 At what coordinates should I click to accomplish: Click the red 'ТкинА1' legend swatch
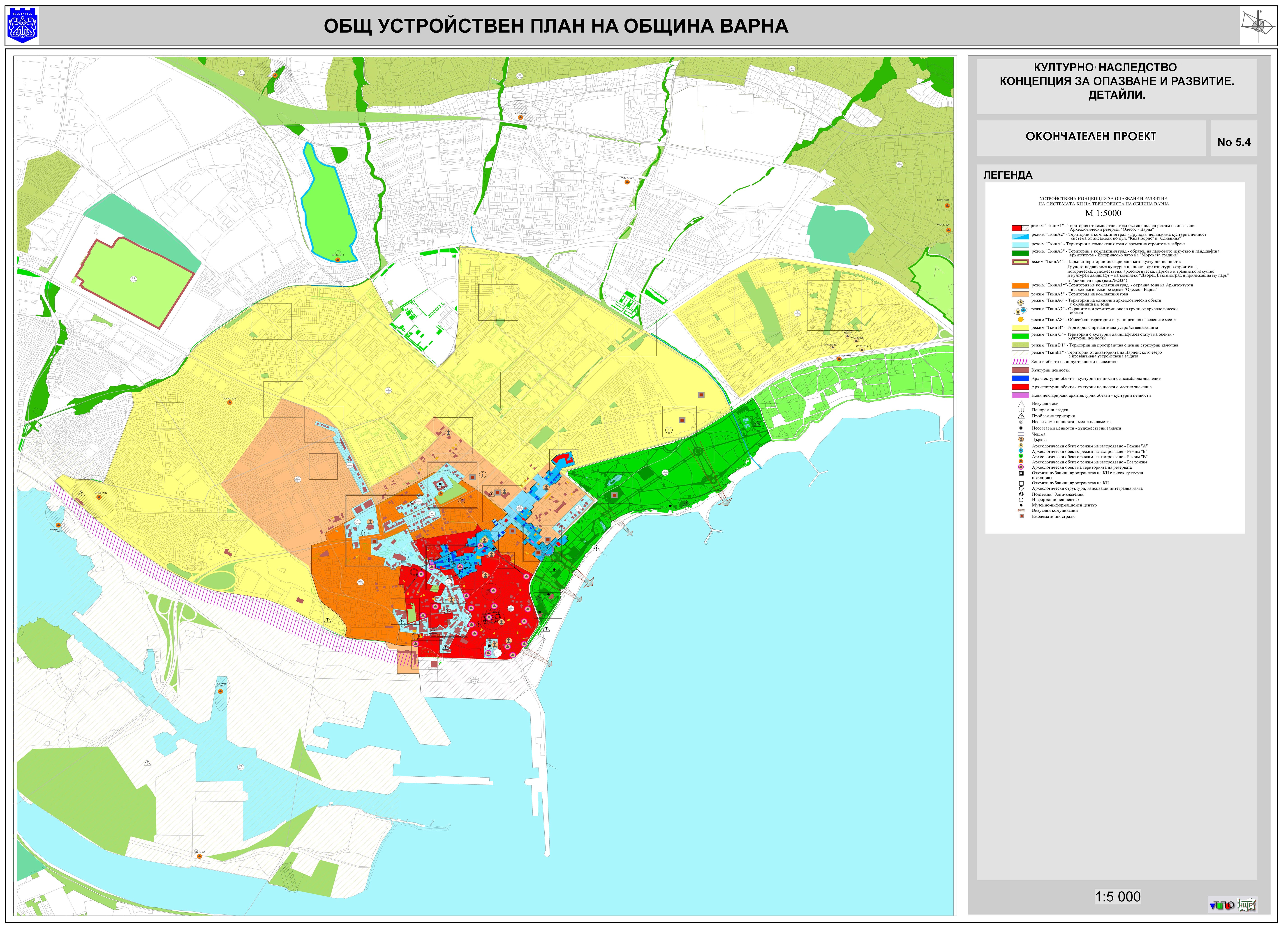1020,228
